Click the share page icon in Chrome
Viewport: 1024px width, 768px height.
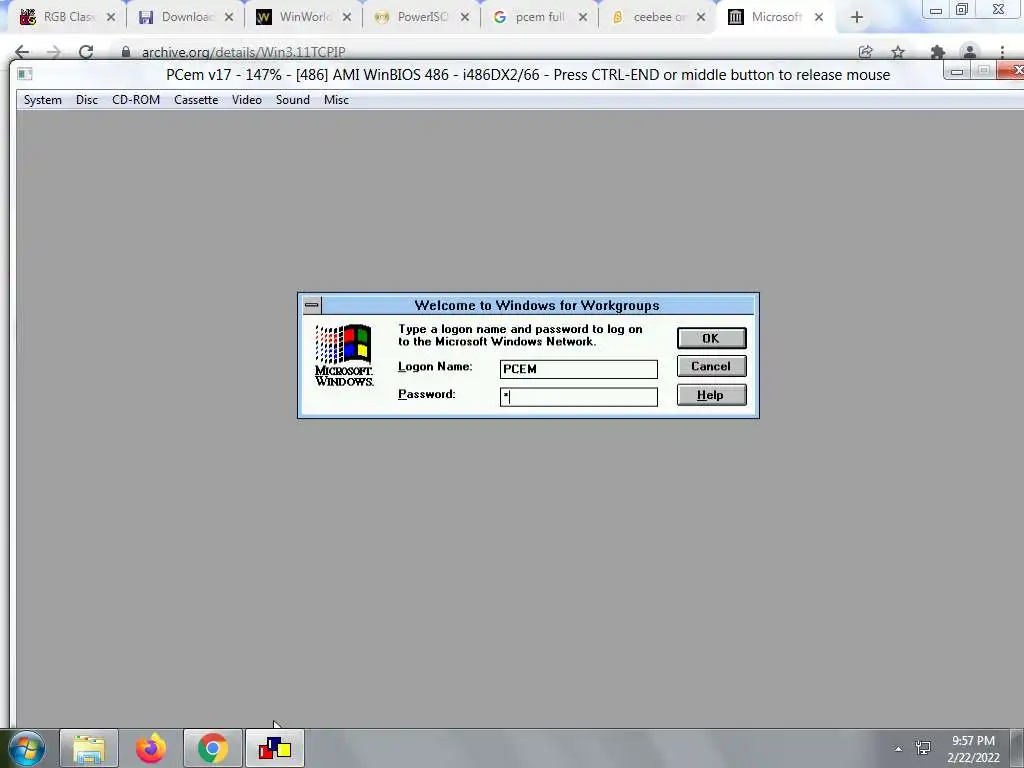coord(866,52)
